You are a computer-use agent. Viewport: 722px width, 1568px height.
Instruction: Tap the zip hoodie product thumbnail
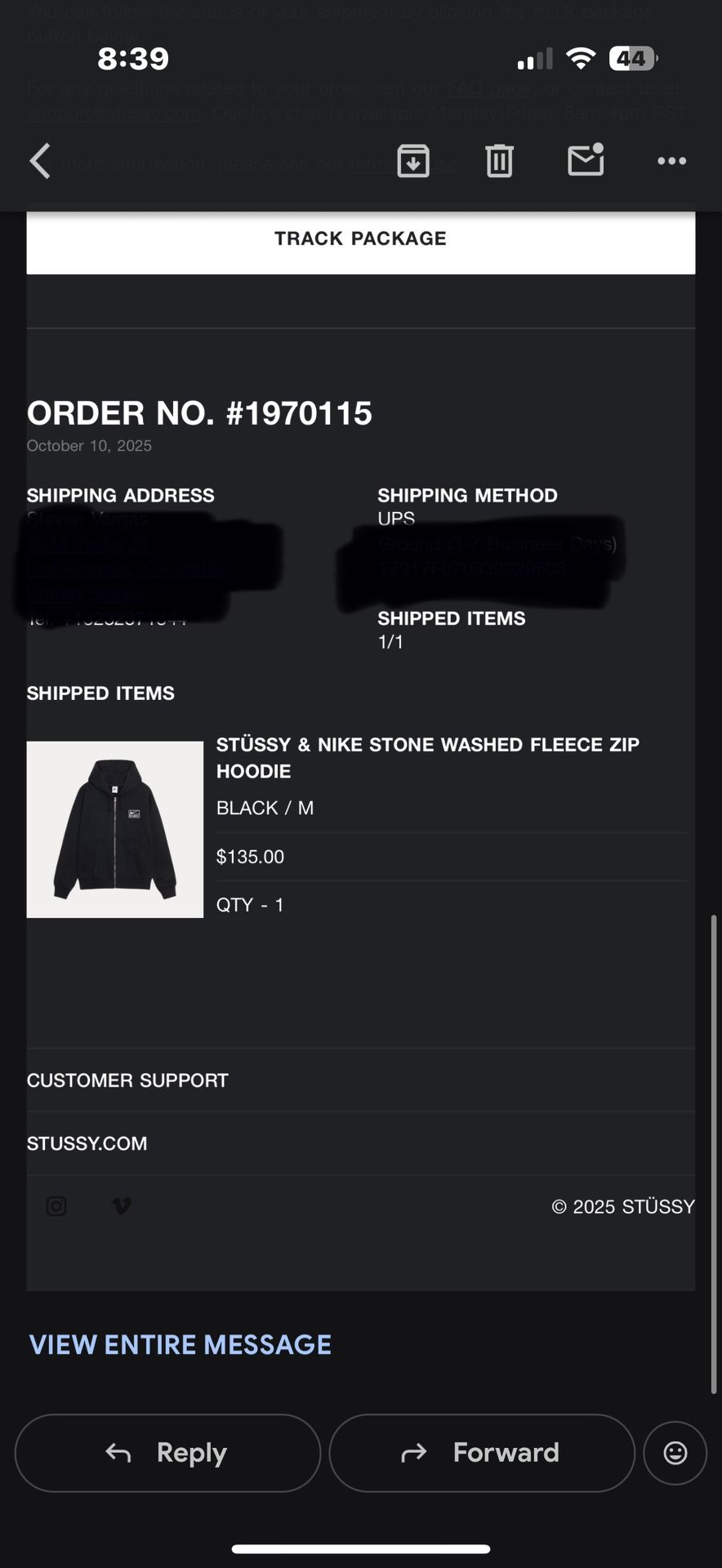tap(115, 830)
